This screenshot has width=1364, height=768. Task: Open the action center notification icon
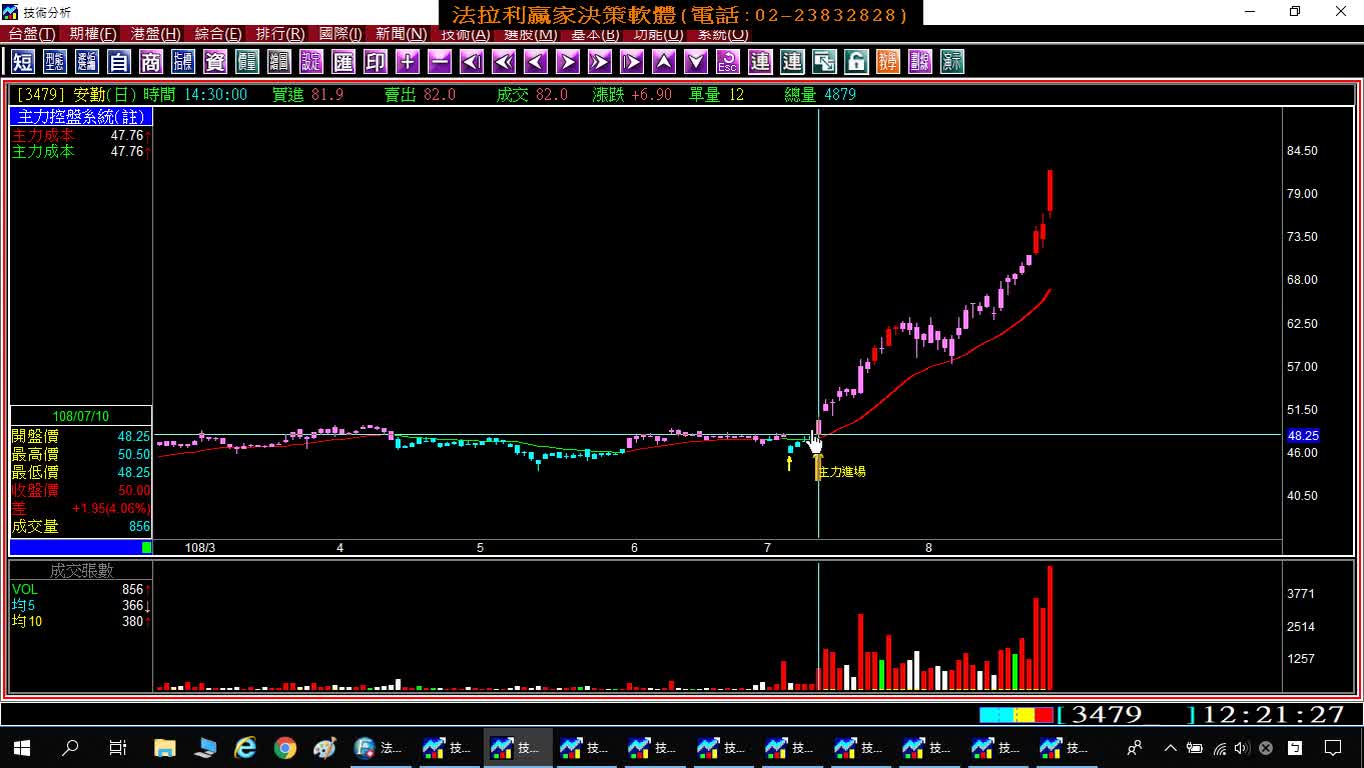[x=1332, y=747]
